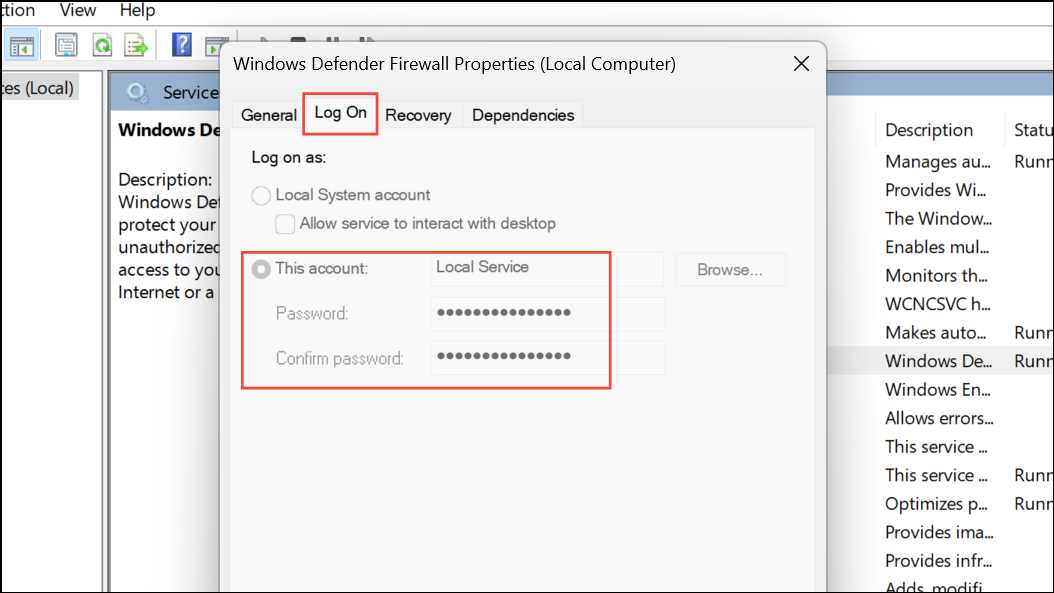Image resolution: width=1054 pixels, height=593 pixels.
Task: Click the Browse... button
Action: pos(730,270)
